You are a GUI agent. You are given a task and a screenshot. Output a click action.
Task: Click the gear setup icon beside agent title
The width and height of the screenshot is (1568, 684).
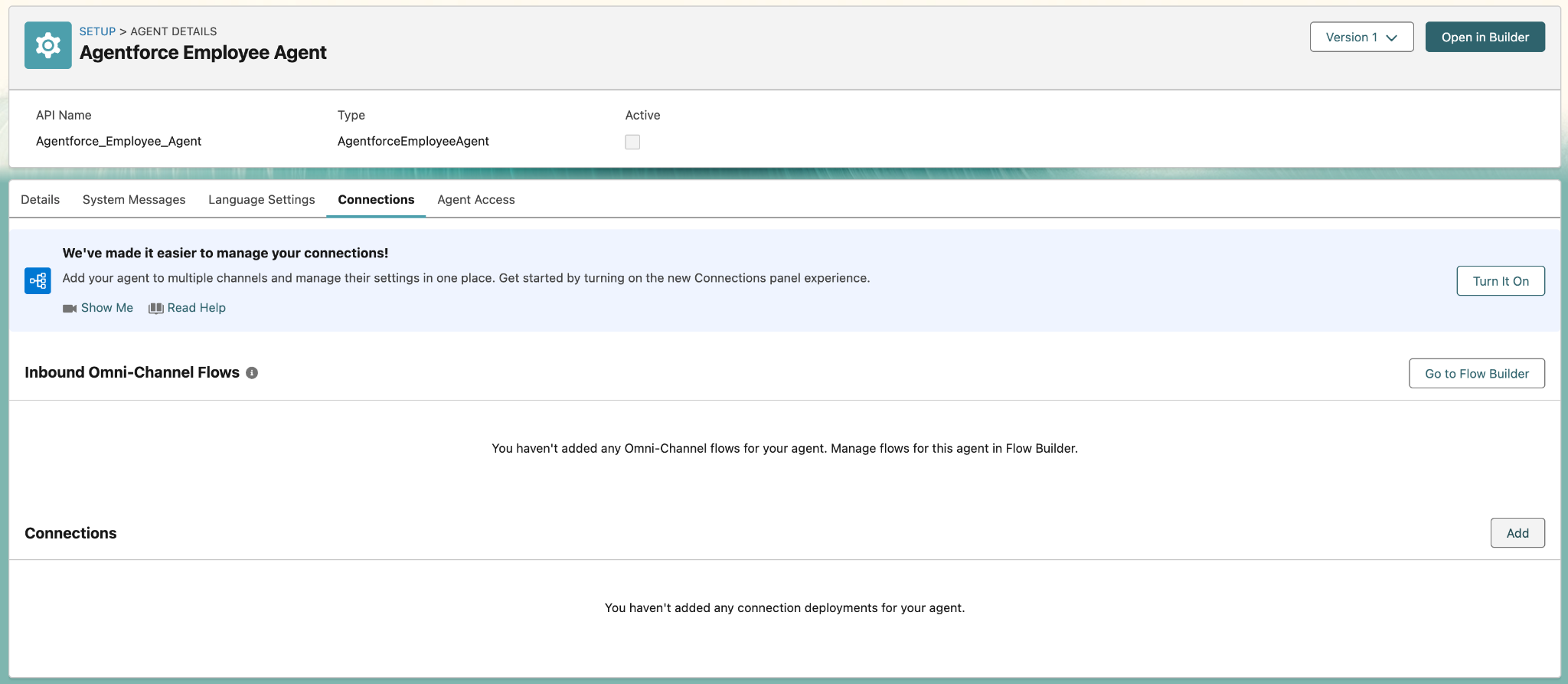click(x=47, y=45)
